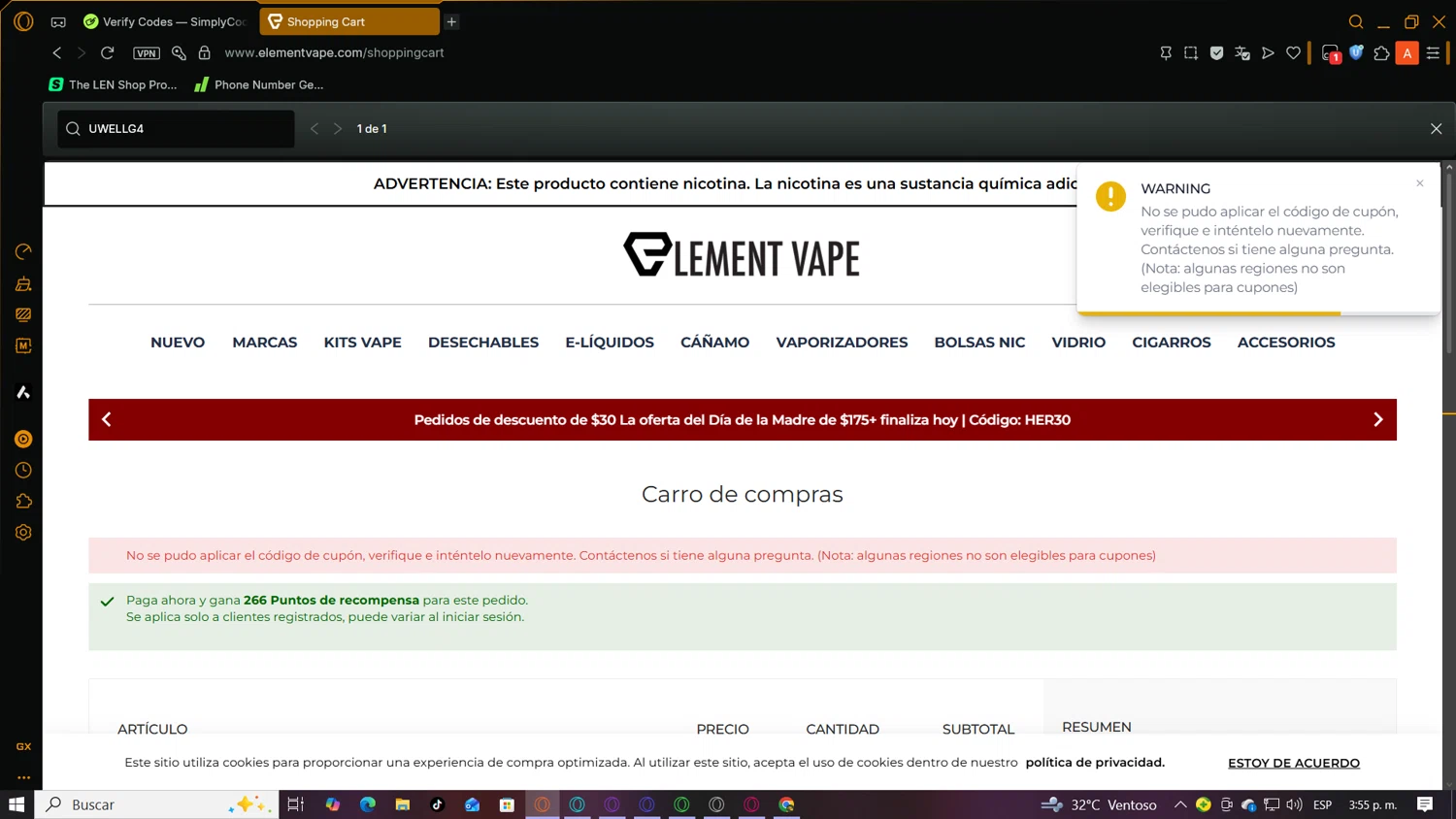Switch to the Verify Codes SimplyCodes tab
This screenshot has width=1456, height=819.
pyautogui.click(x=165, y=21)
